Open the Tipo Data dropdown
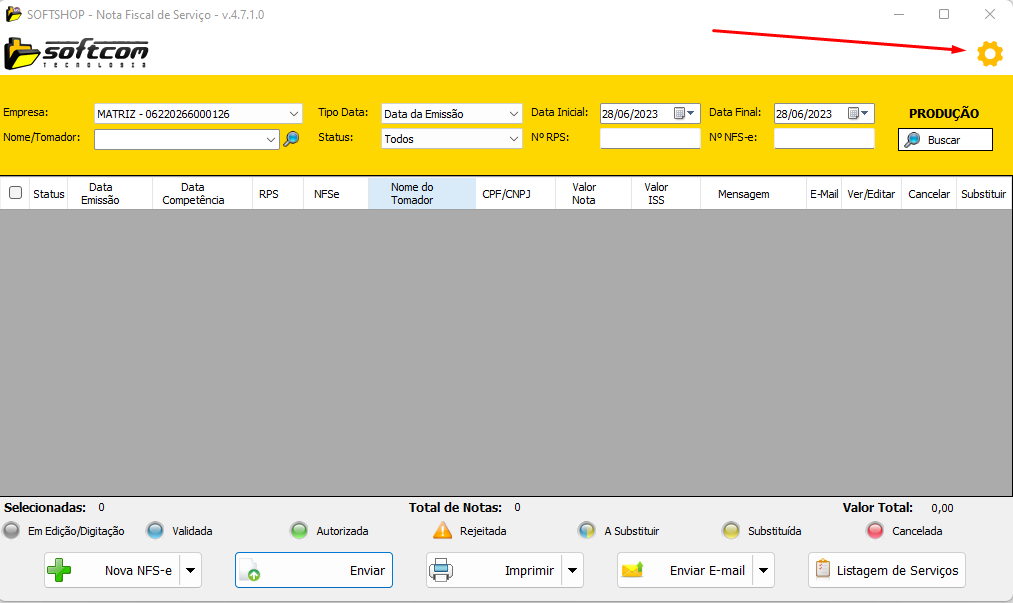This screenshot has height=603, width=1013. [x=514, y=114]
